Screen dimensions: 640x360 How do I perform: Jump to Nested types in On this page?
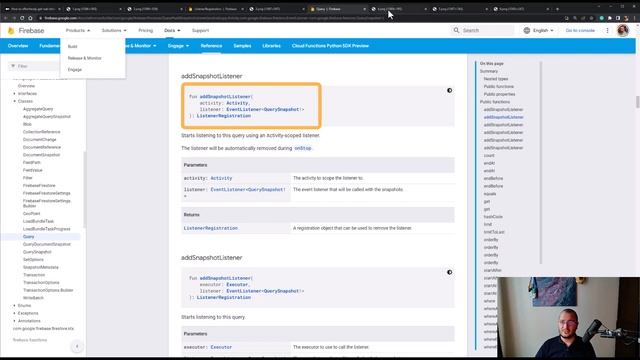point(496,79)
